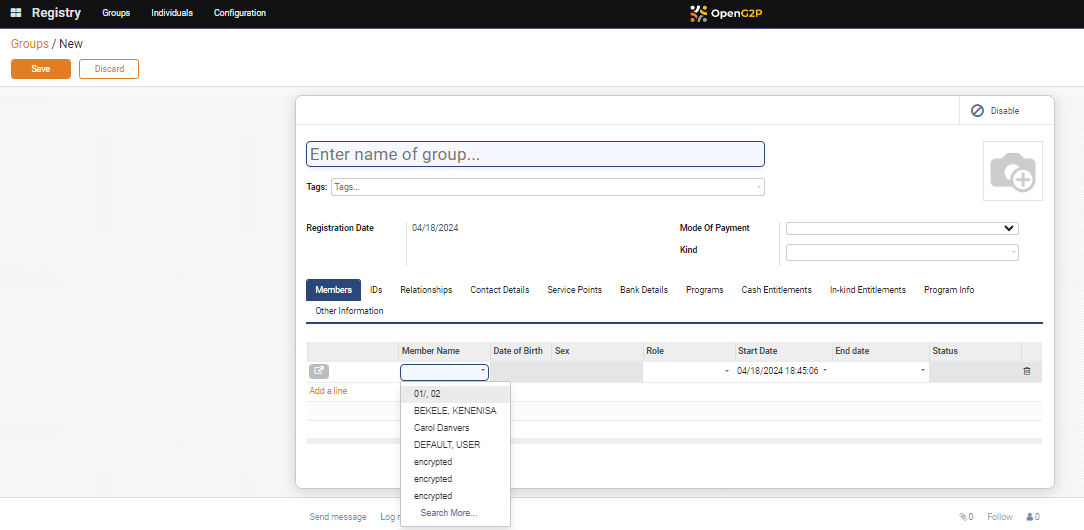This screenshot has height=530, width=1084.
Task: Click Search More in member dropdown
Action: tap(448, 513)
